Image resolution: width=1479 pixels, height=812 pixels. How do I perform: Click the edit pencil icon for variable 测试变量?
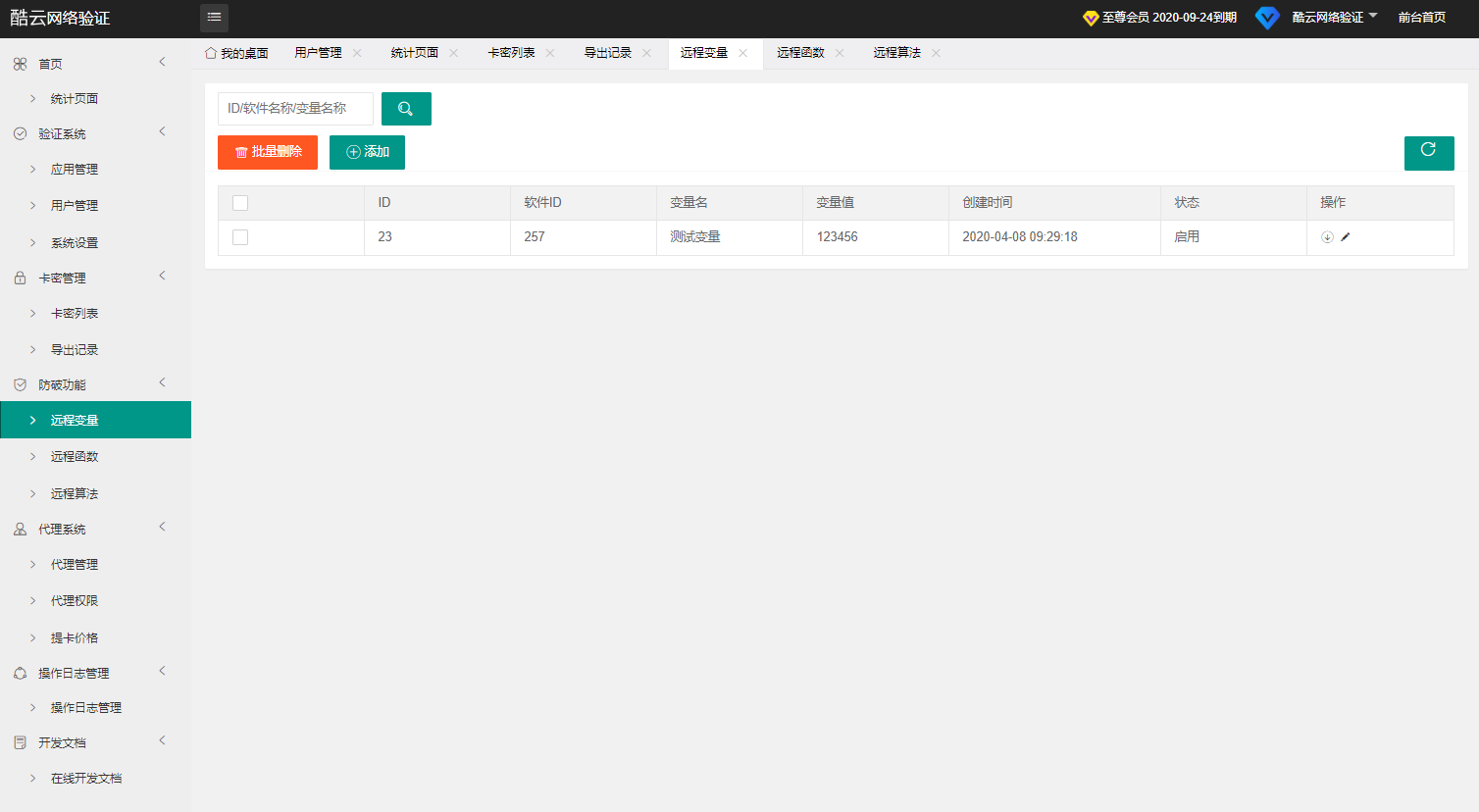point(1346,237)
